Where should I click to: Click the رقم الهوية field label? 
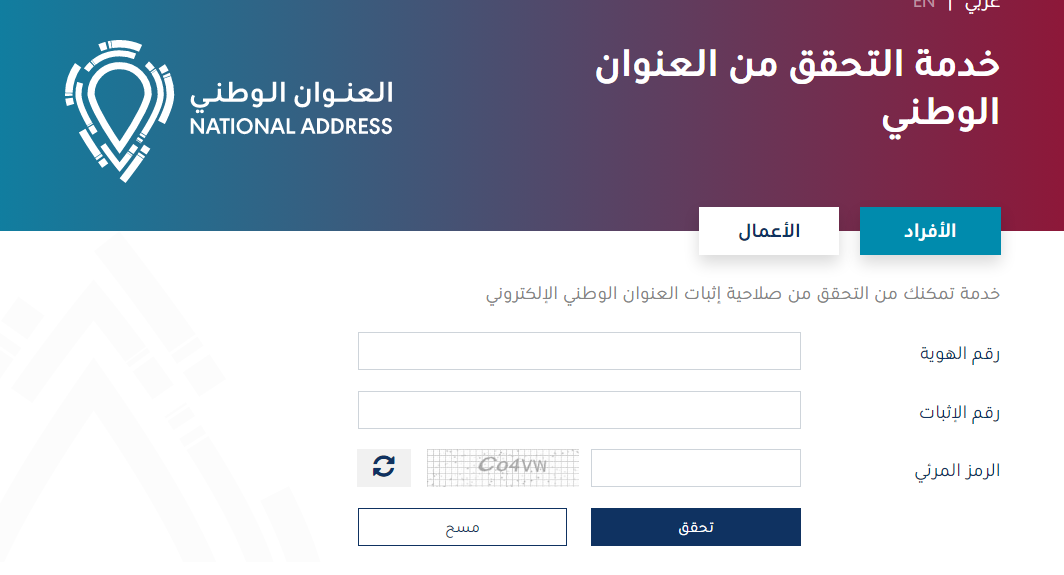point(960,353)
